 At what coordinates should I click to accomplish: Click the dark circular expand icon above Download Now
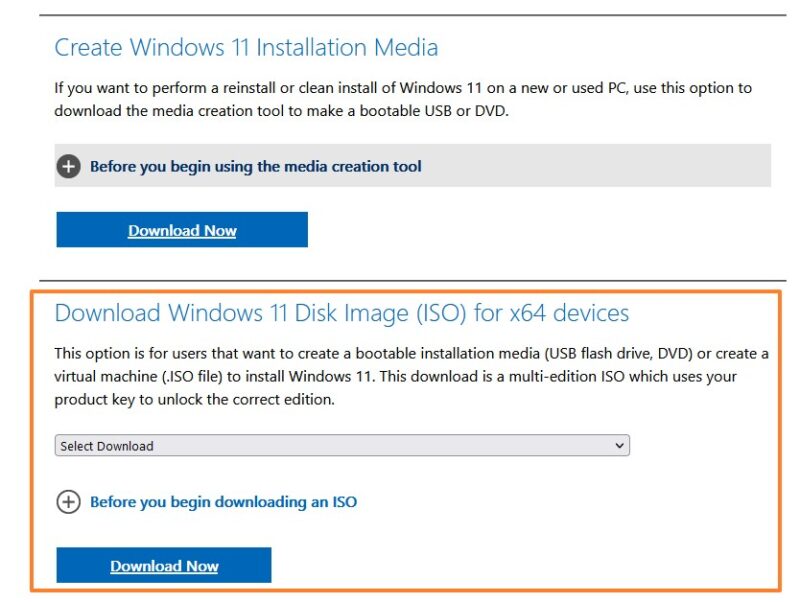pos(69,166)
